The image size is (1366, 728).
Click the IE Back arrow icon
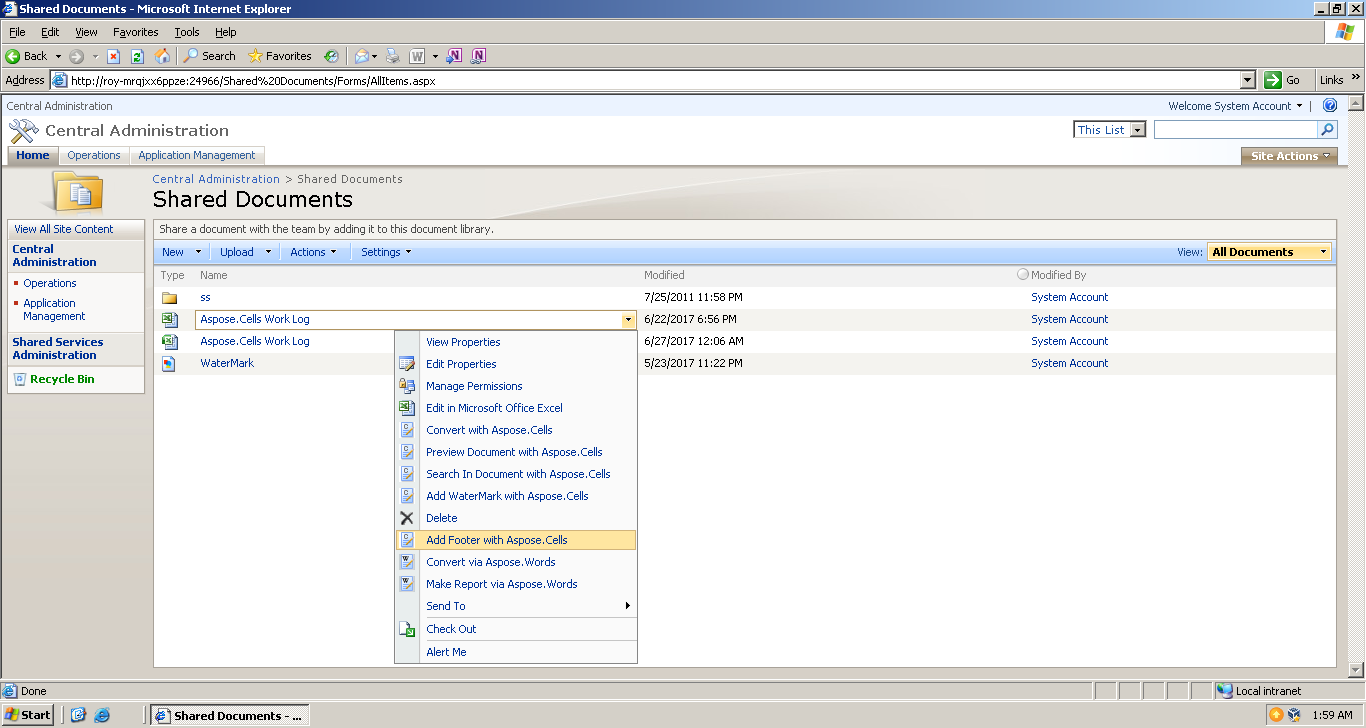pos(13,56)
